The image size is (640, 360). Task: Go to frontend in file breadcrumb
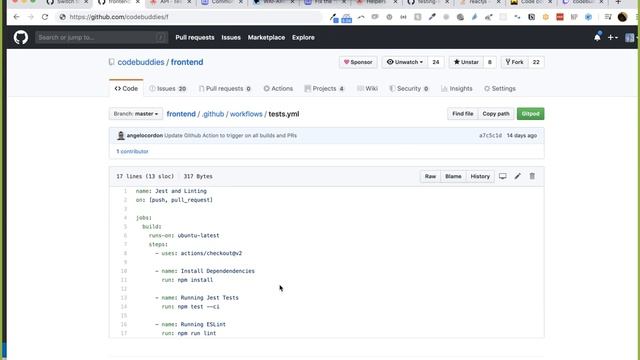pyautogui.click(x=181, y=114)
